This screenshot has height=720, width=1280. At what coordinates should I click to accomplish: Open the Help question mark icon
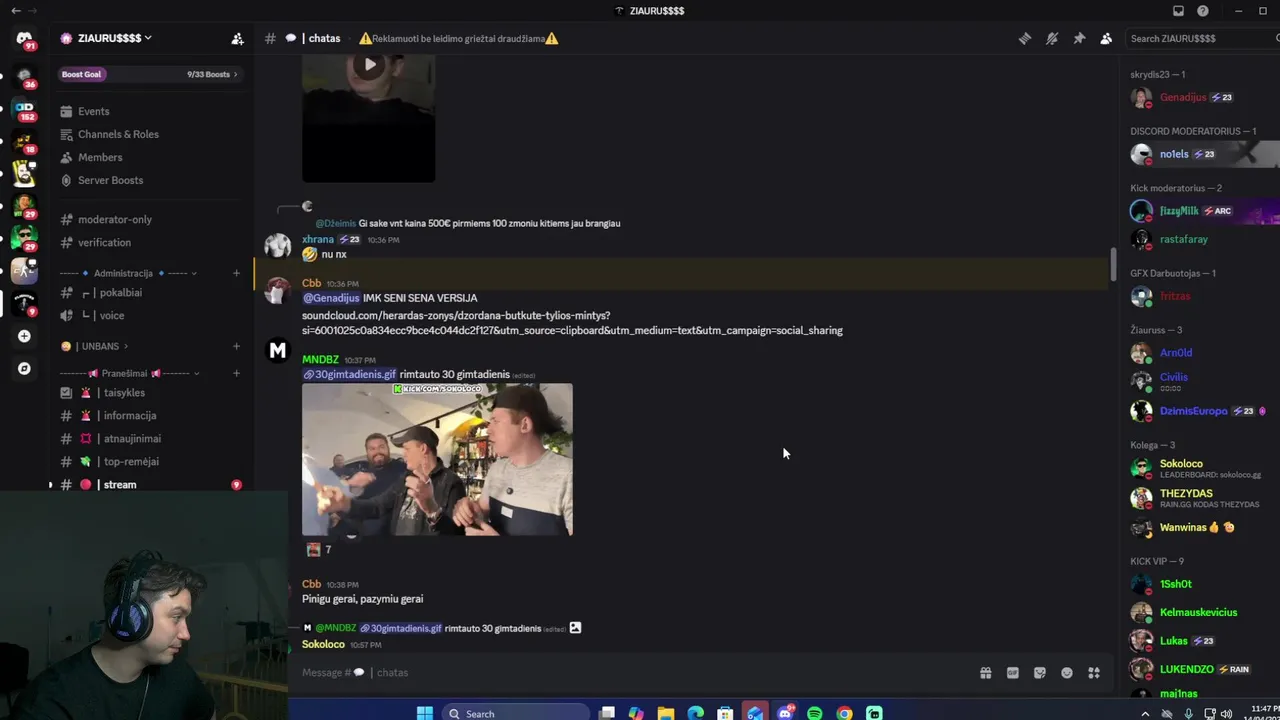click(x=1203, y=11)
